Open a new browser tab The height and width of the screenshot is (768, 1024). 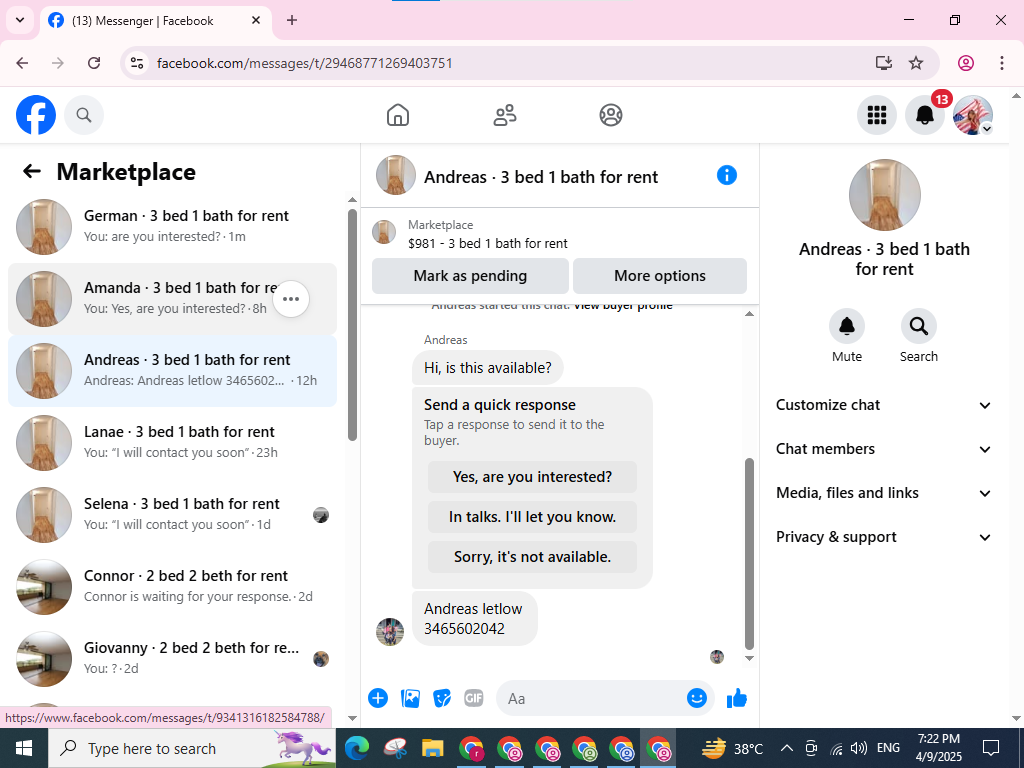point(292,20)
